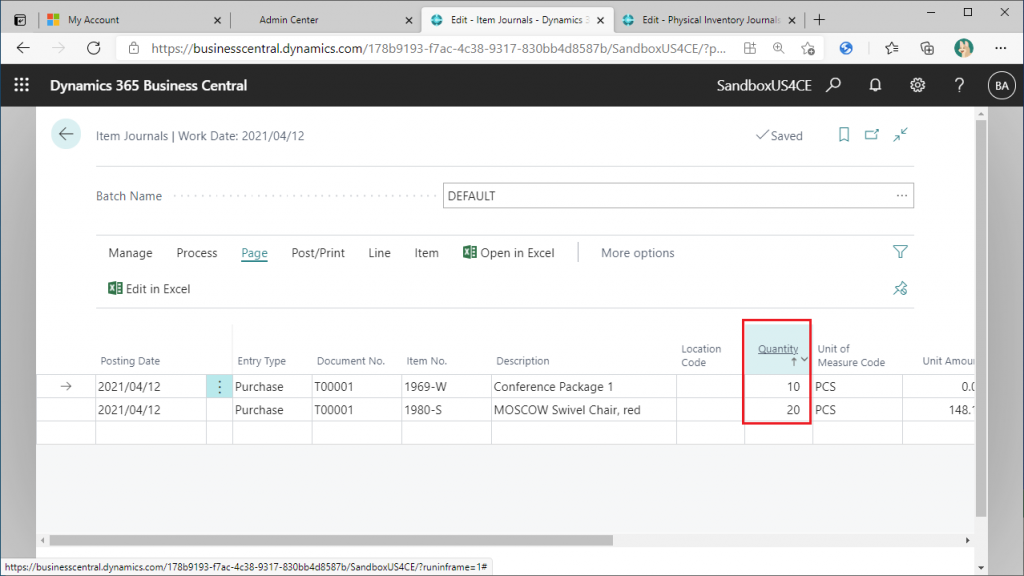Select item number 1969-W cell
The width and height of the screenshot is (1024, 576).
pos(447,387)
